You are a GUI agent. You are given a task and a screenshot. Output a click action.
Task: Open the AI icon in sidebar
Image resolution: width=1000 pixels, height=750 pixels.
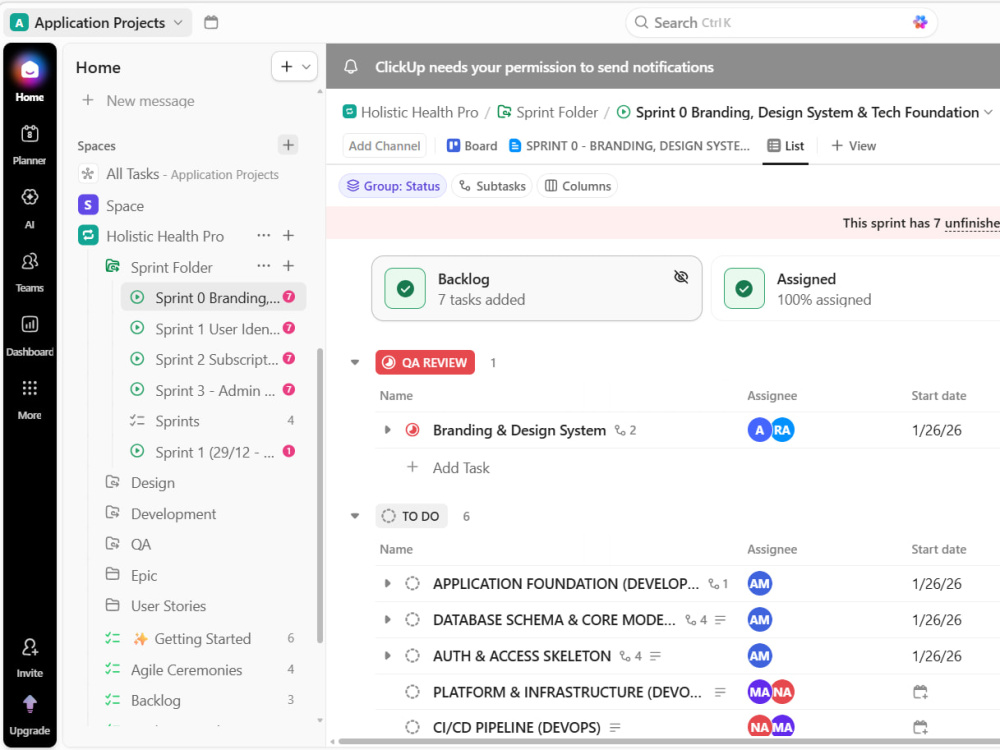coord(29,197)
